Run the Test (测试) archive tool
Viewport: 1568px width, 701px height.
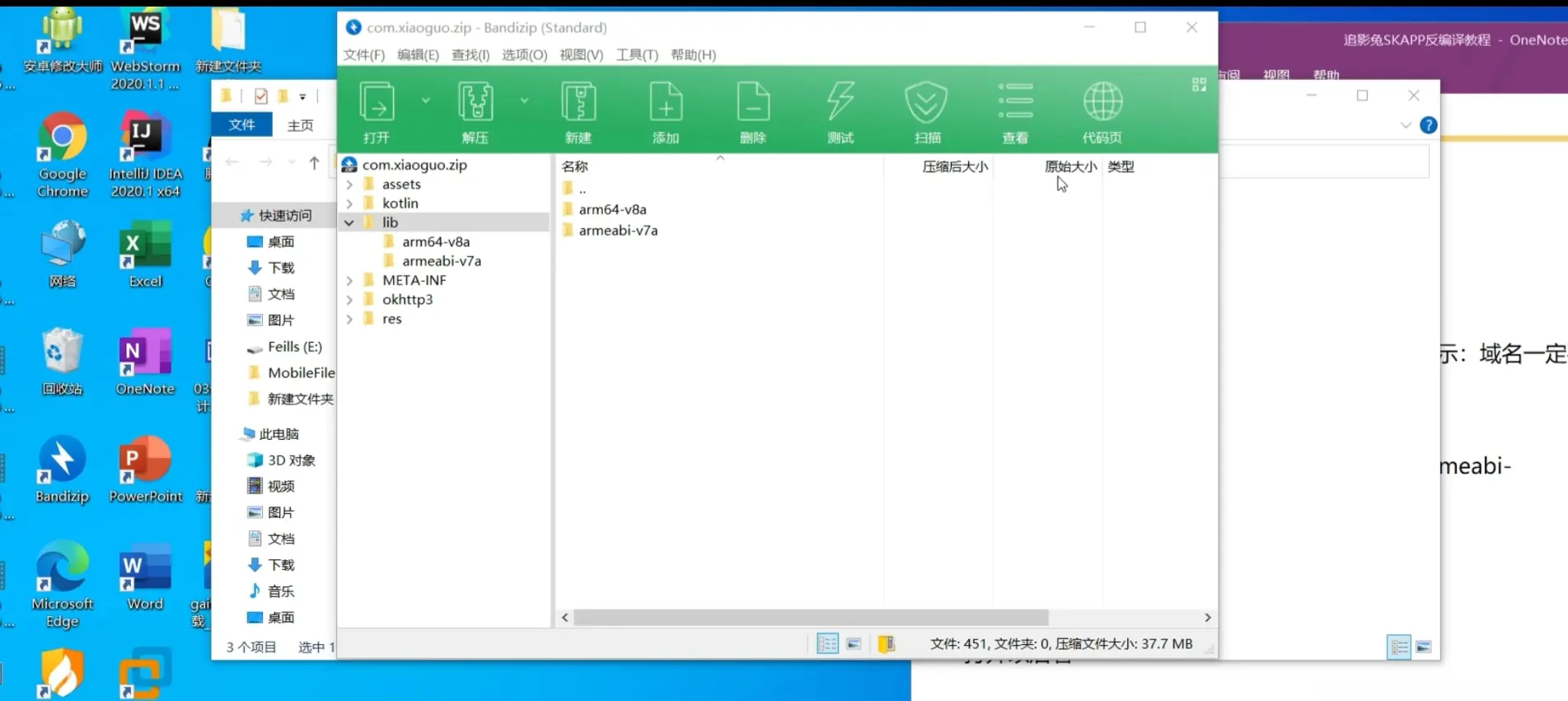(x=840, y=111)
